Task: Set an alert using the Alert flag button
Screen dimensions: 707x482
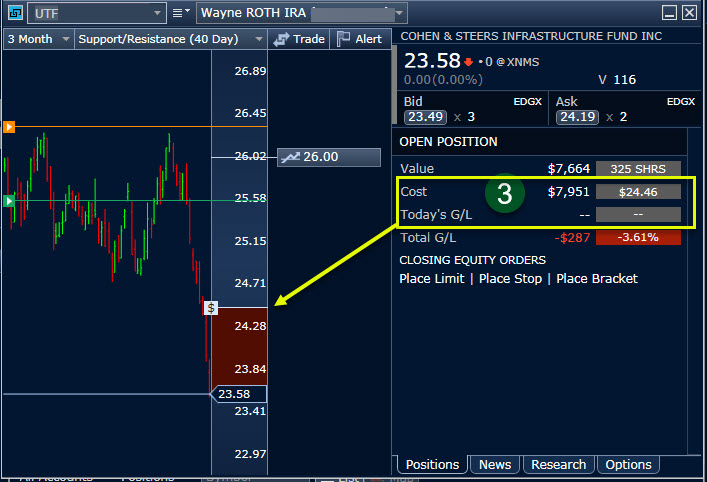Action: click(359, 39)
